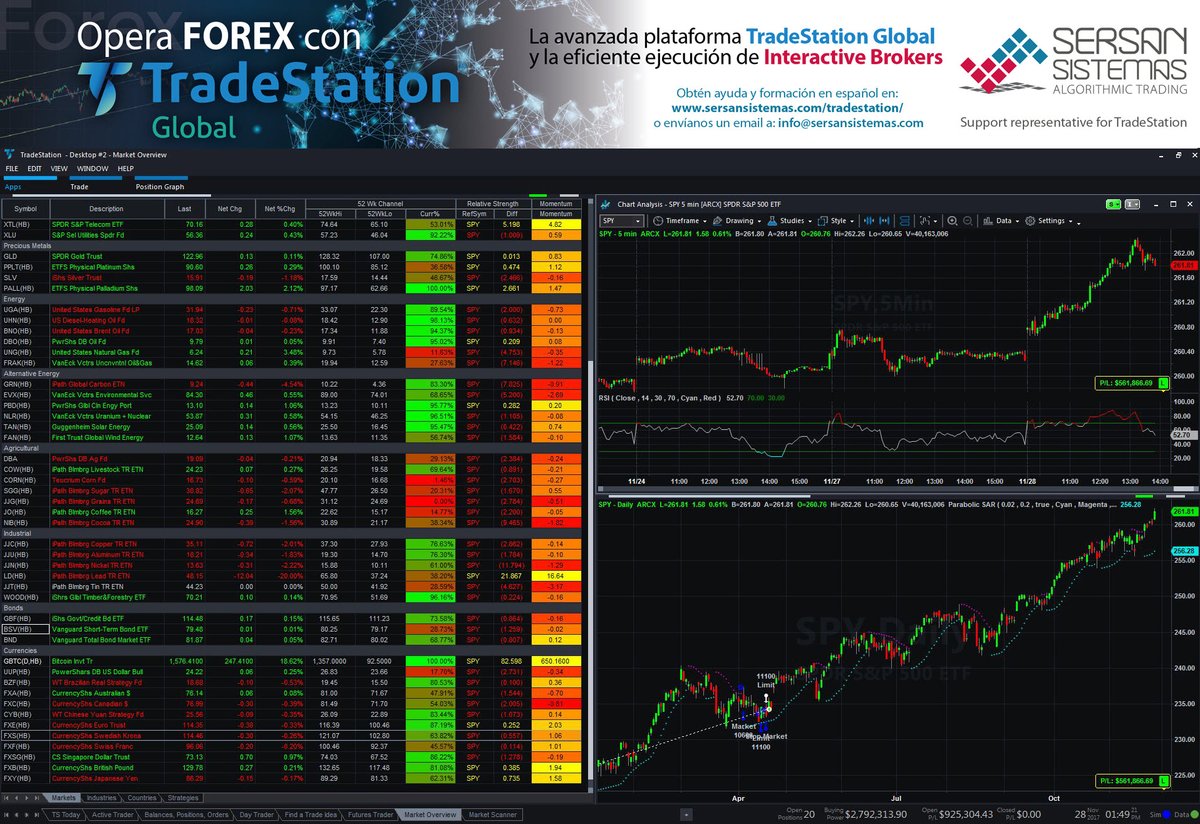Viewport: 1200px width, 824px height.
Task: Click the Studies flask icon
Action: (x=772, y=220)
